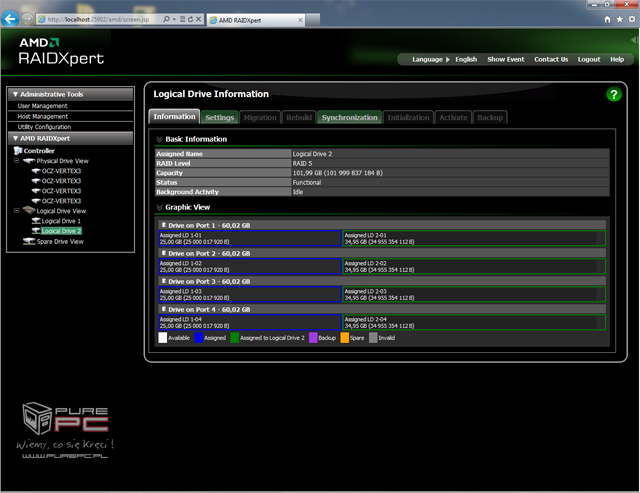This screenshot has width=640, height=493.
Task: Click the gray Invalid legend swatch
Action: 373,338
